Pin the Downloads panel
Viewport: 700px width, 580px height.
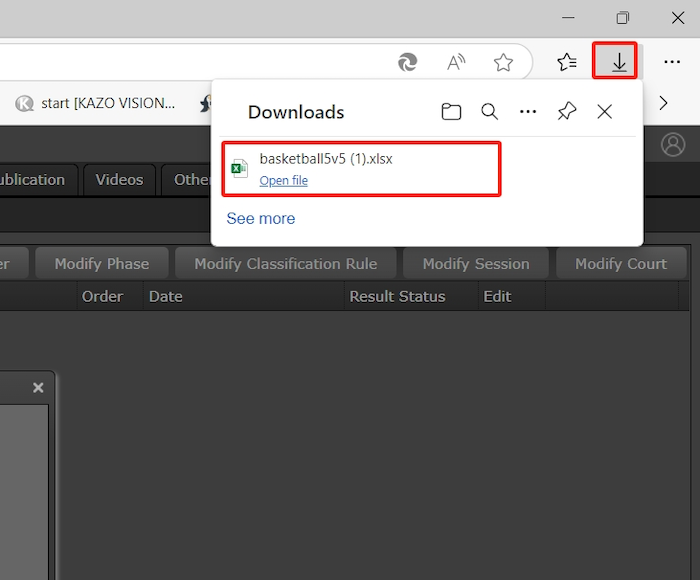(x=567, y=112)
